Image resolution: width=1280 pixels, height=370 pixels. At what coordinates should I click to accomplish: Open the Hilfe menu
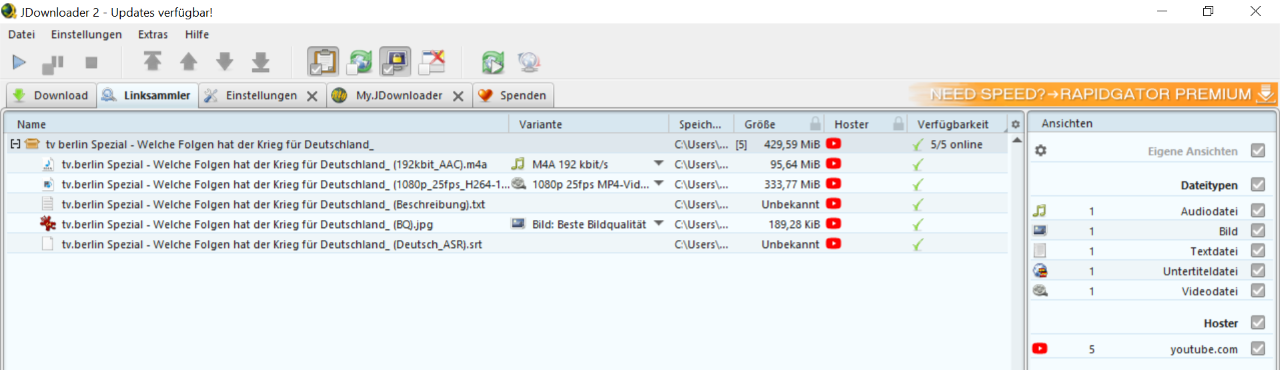pyautogui.click(x=197, y=34)
